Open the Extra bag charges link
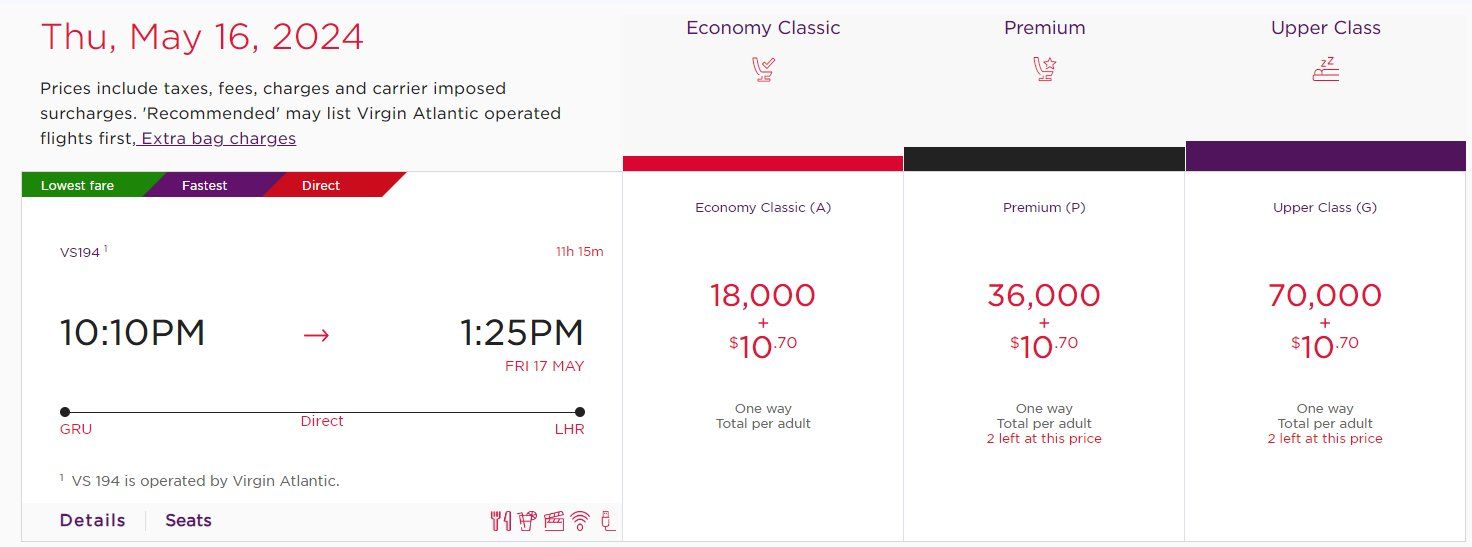Viewport: 1472px width, 547px height. click(217, 138)
